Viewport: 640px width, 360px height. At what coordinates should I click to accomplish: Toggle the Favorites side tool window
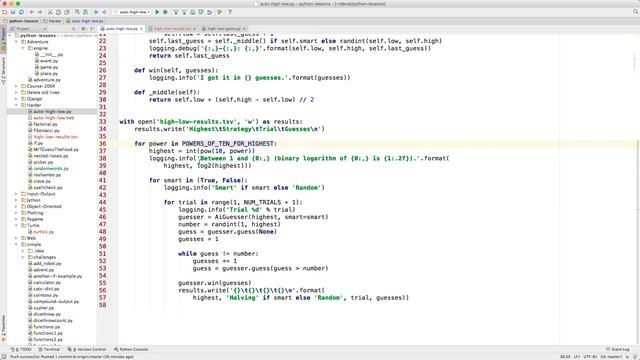point(3,328)
